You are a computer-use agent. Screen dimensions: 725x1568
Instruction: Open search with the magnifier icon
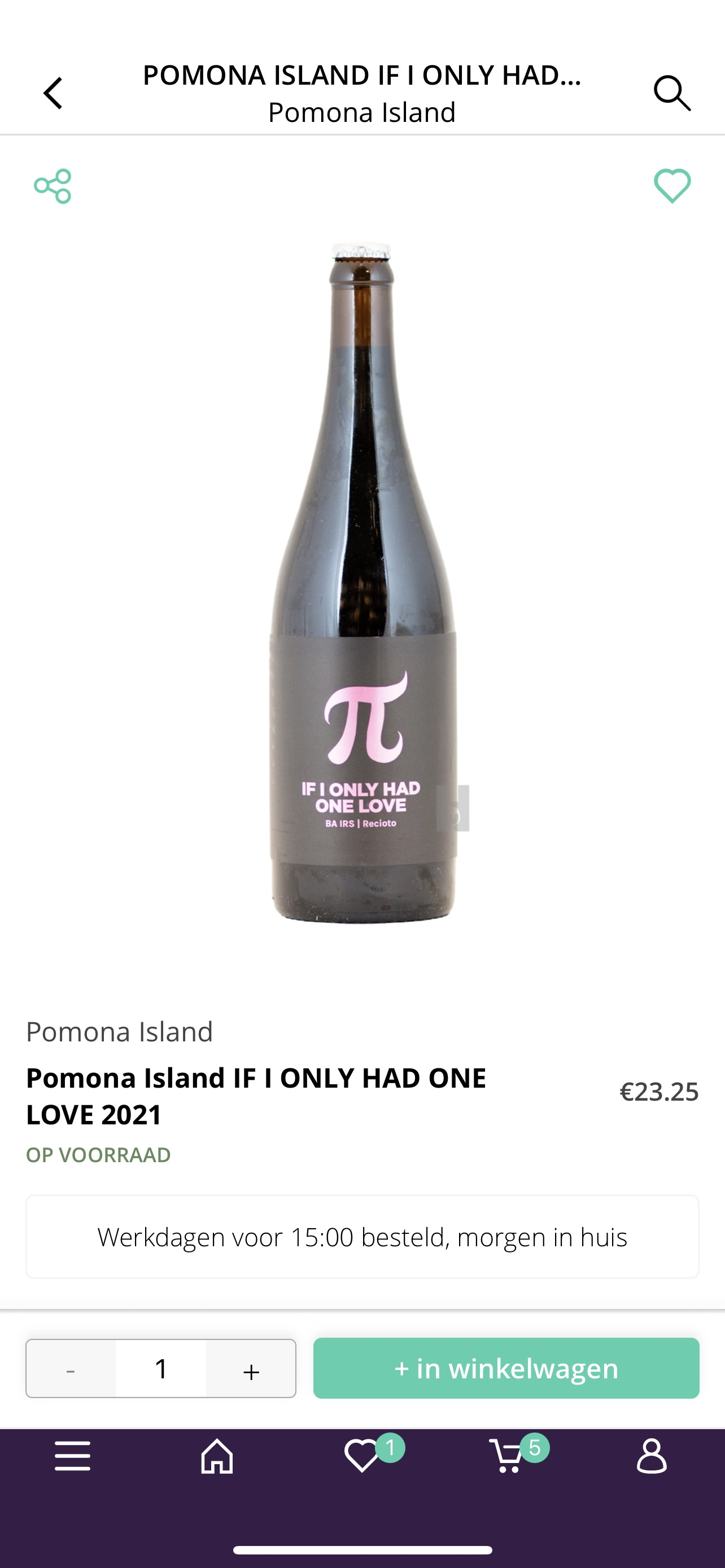point(672,93)
